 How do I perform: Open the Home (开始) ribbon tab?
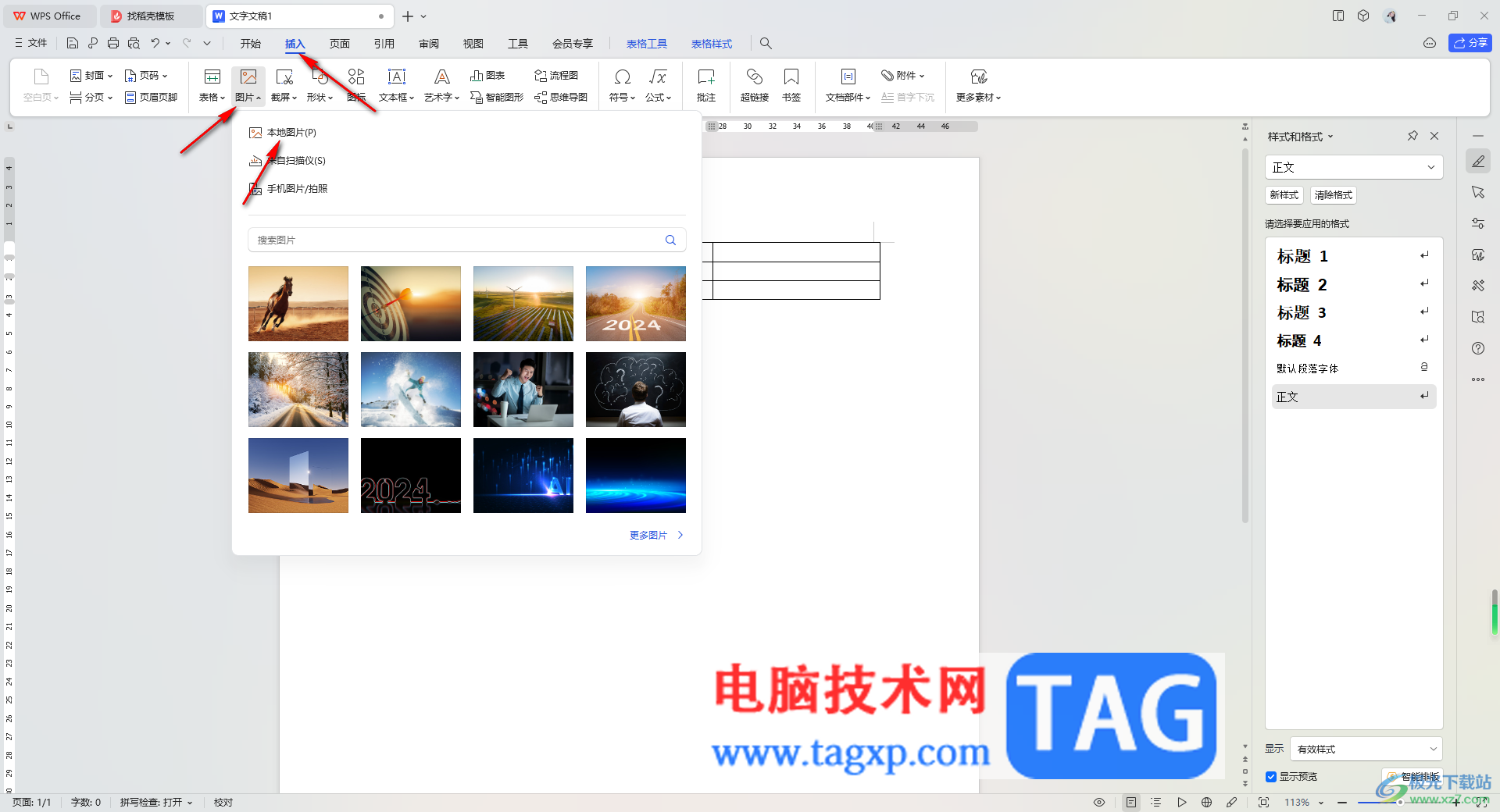(x=251, y=44)
